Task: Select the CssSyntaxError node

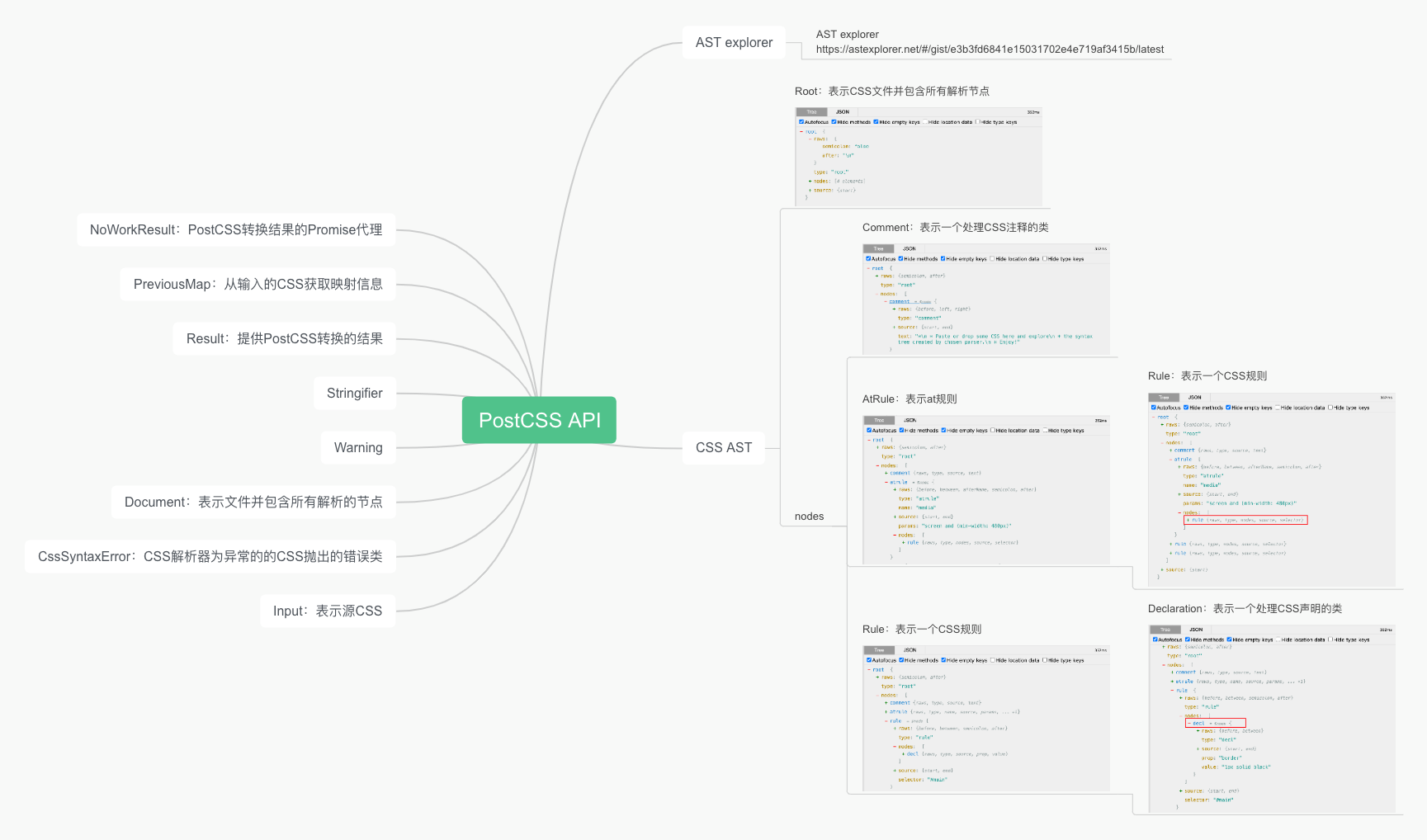Action: coord(210,556)
